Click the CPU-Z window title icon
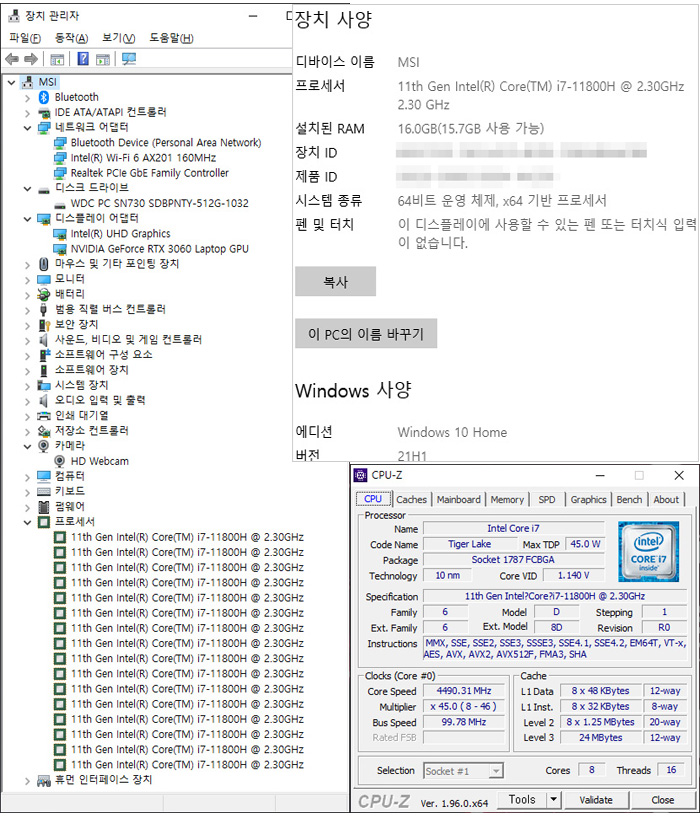700x817 pixels. click(360, 475)
